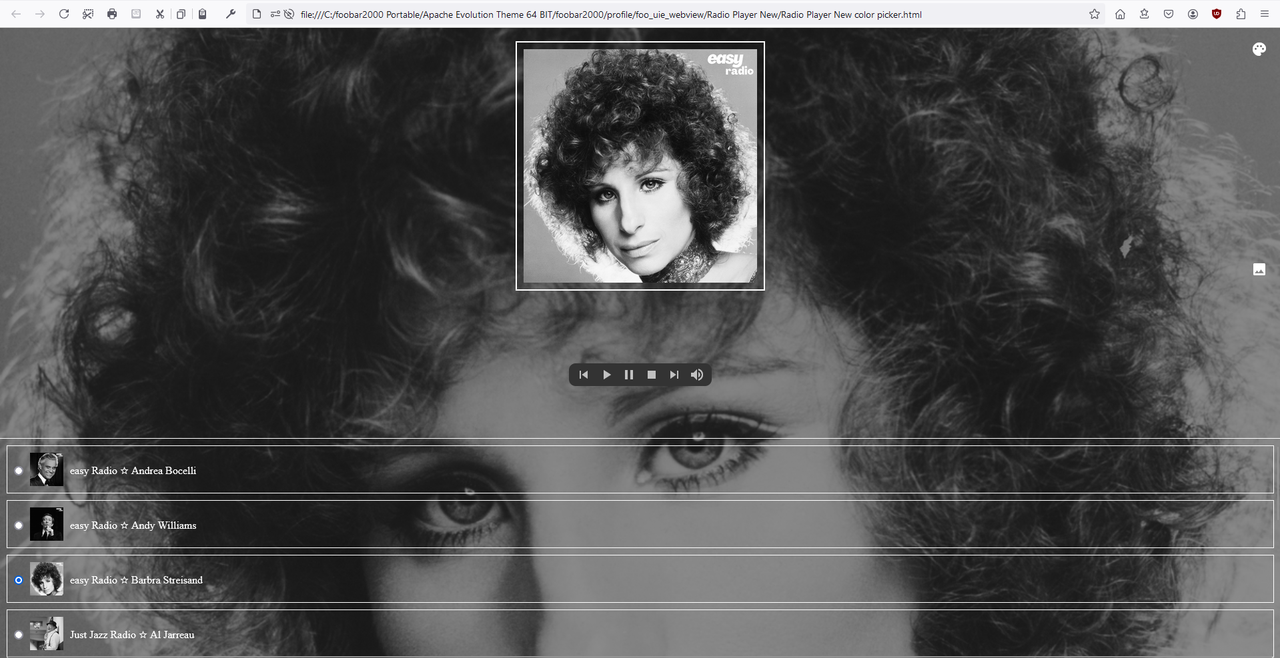Start playback with the play button
Screen dimensions: 1280x658
(606, 375)
